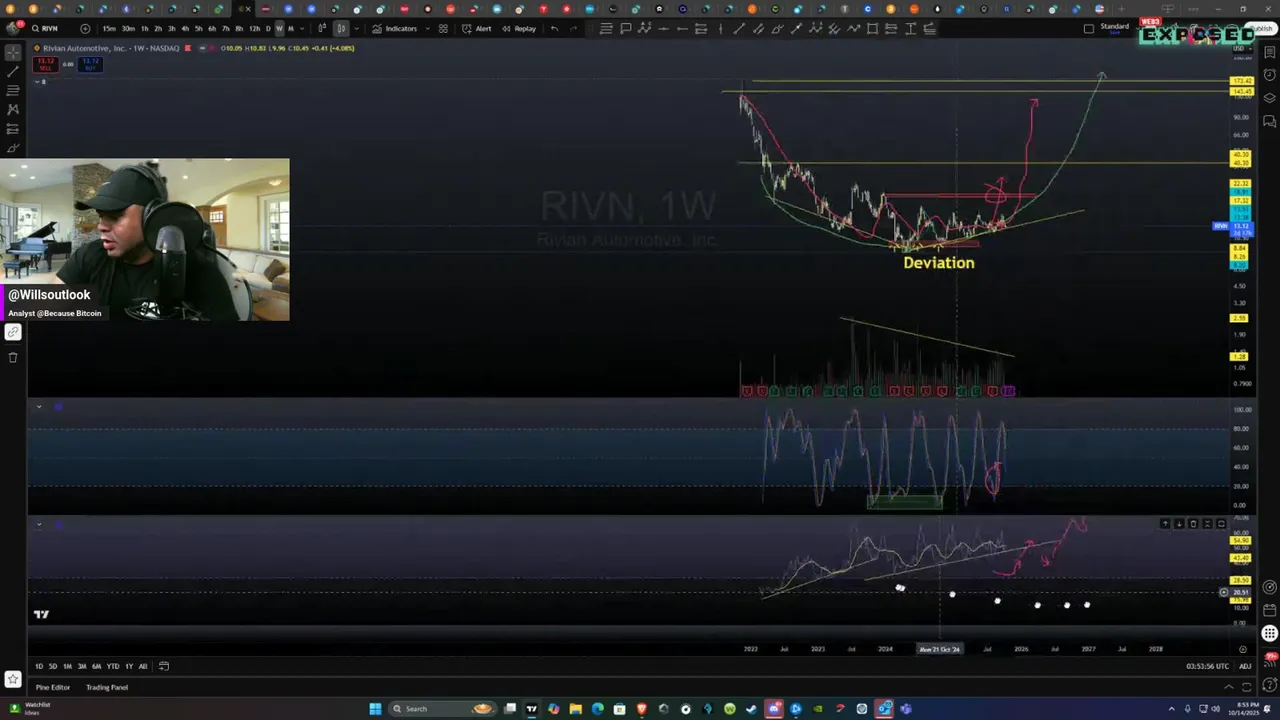Set chart range to YTD

113,666
